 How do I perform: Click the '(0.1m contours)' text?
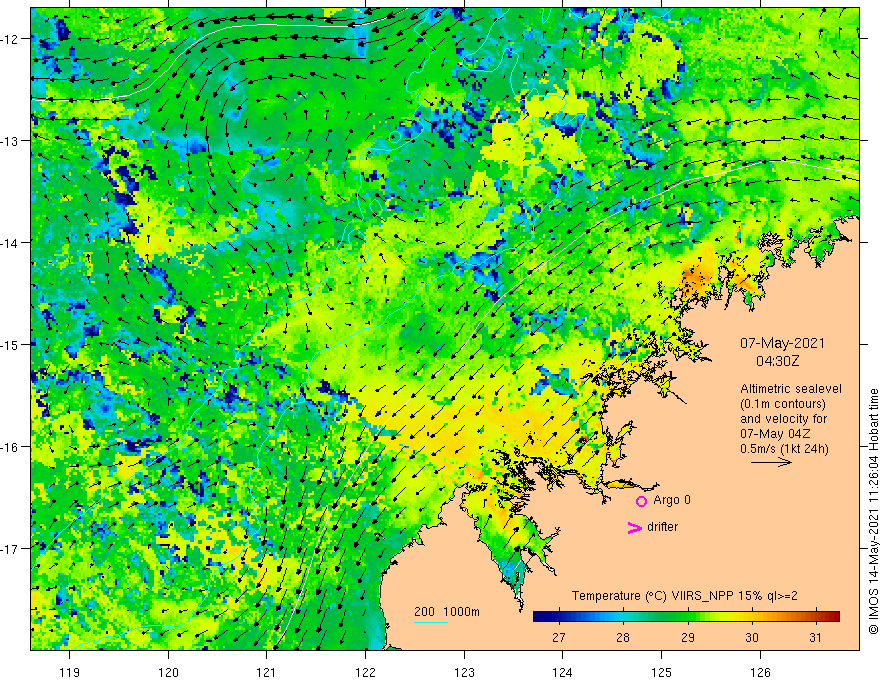(x=783, y=404)
